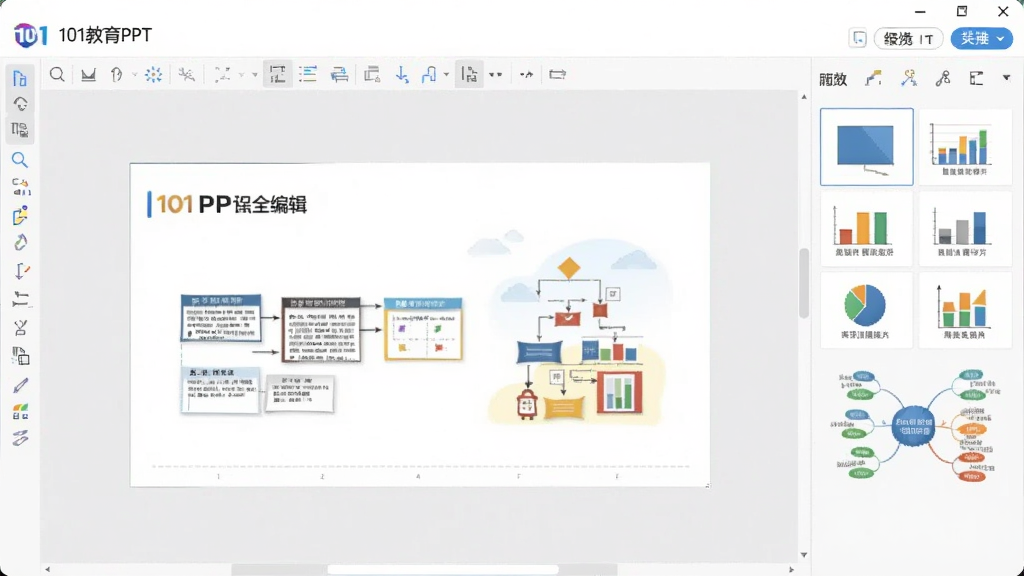Select the stacked blue-orange bar chart thumbnail at top right

pyautogui.click(x=965, y=147)
